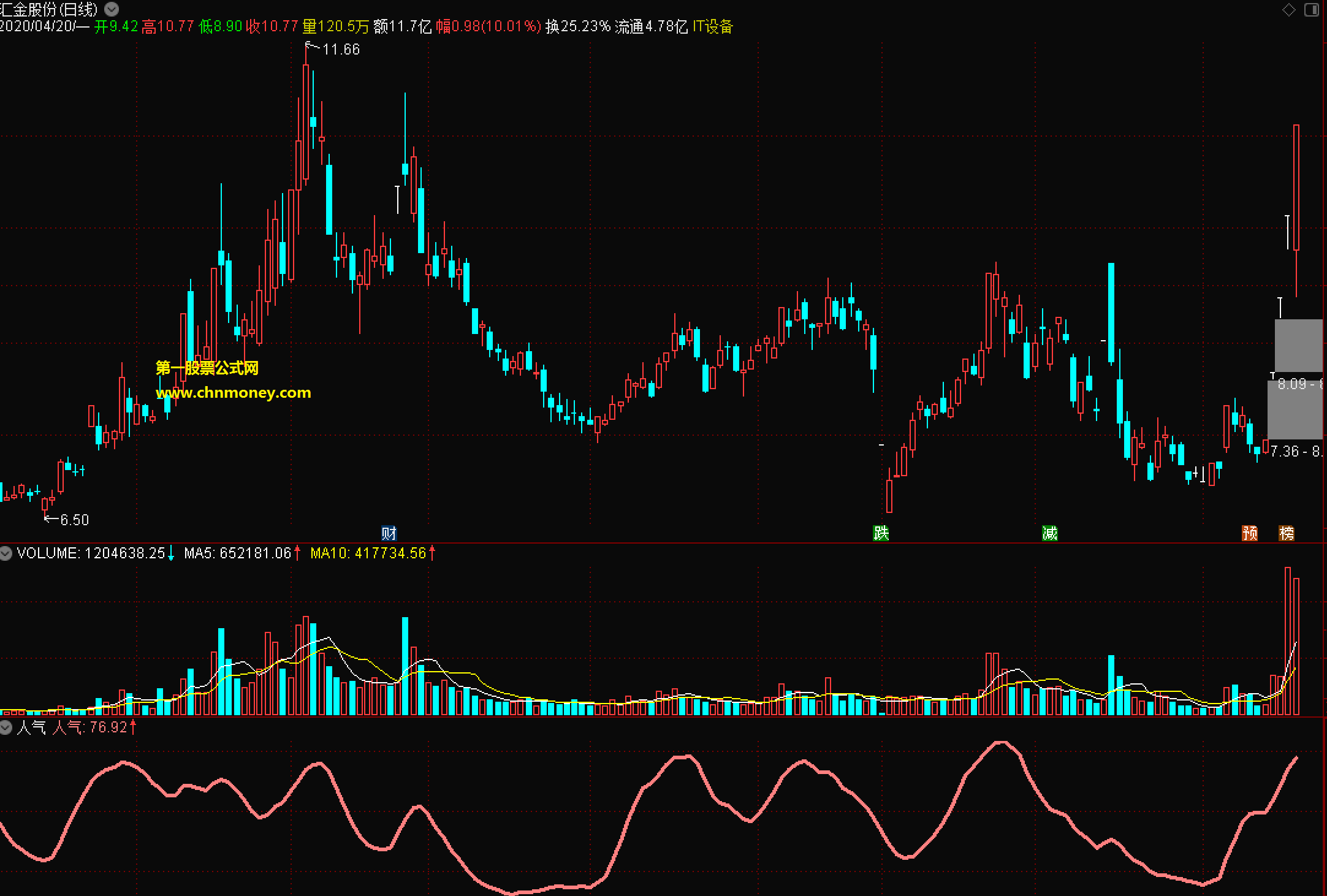Screen dimensions: 1327x896
Task: Click the 开9.42 opening price text
Action: pos(116,26)
